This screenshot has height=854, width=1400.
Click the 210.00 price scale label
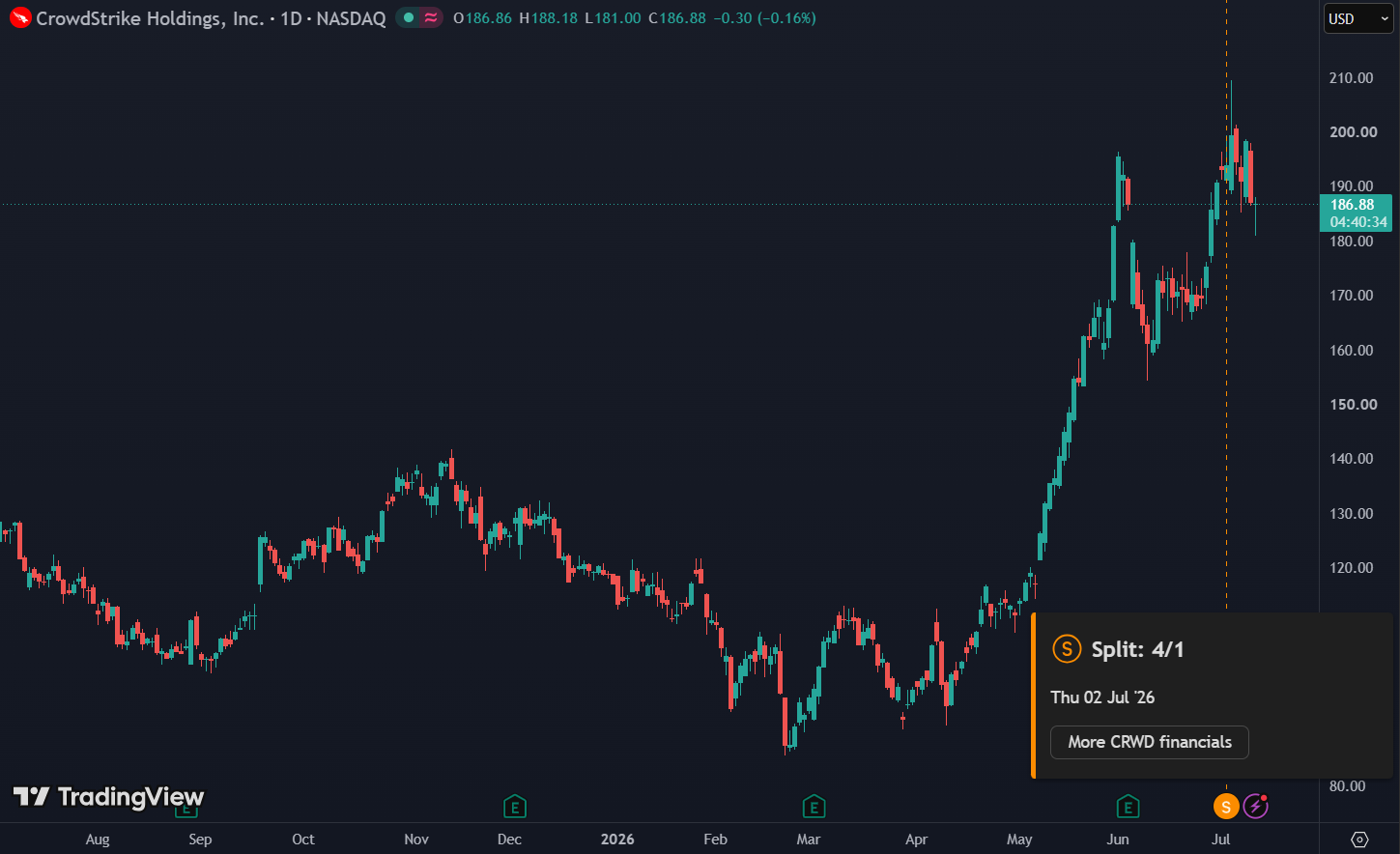[1351, 78]
